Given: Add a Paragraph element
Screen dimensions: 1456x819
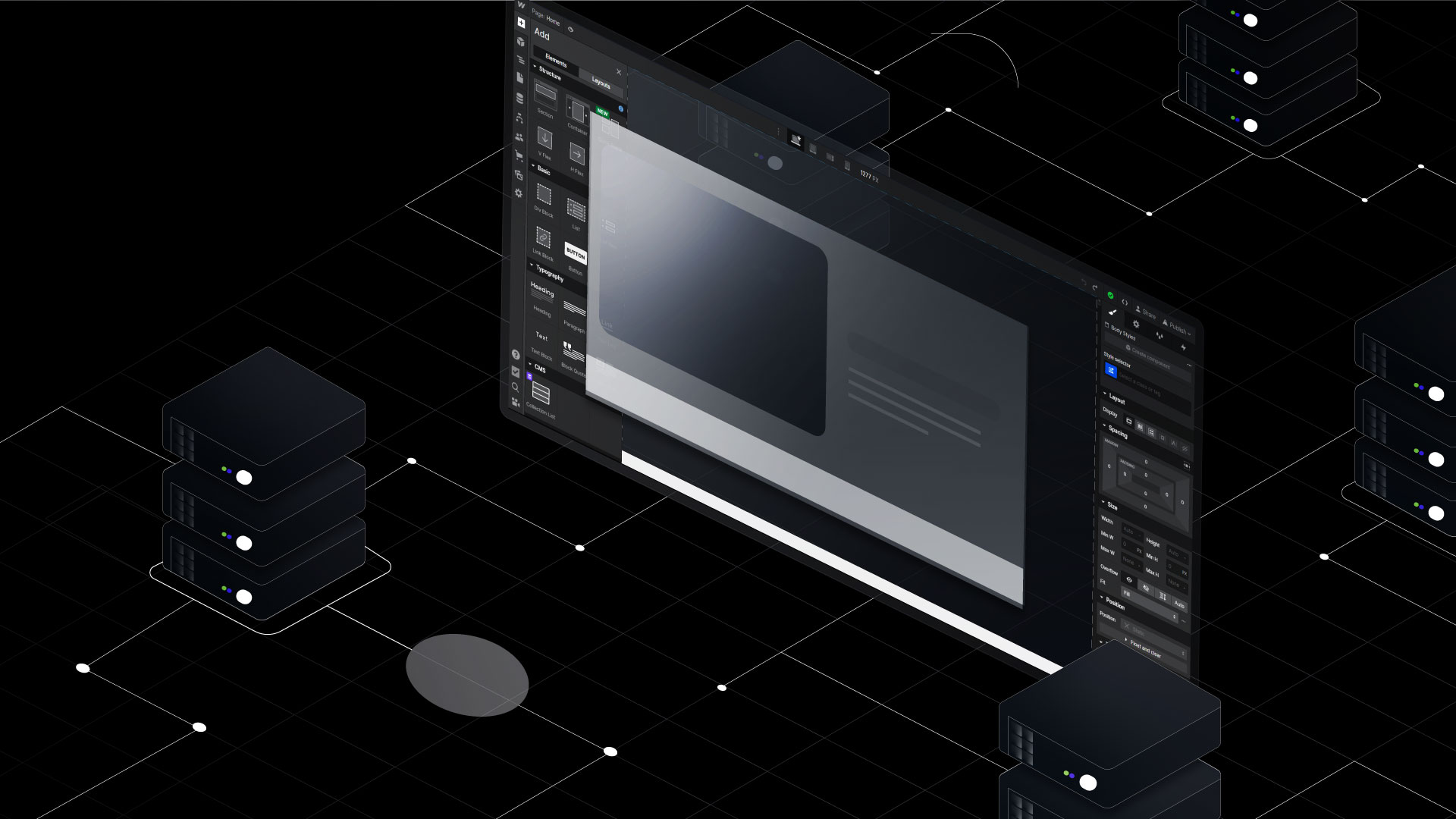Looking at the screenshot, I should (574, 316).
